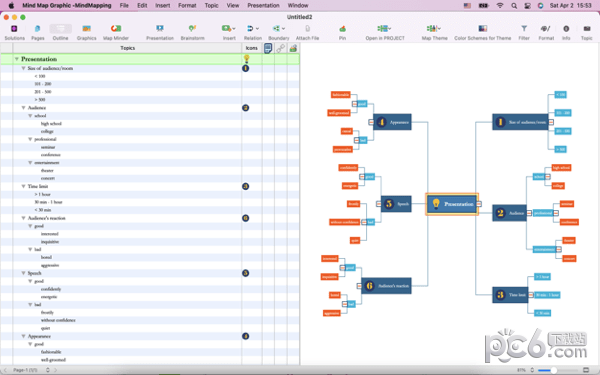Open the Graphics toolbar icon
This screenshot has width=600, height=375.
[x=86, y=29]
